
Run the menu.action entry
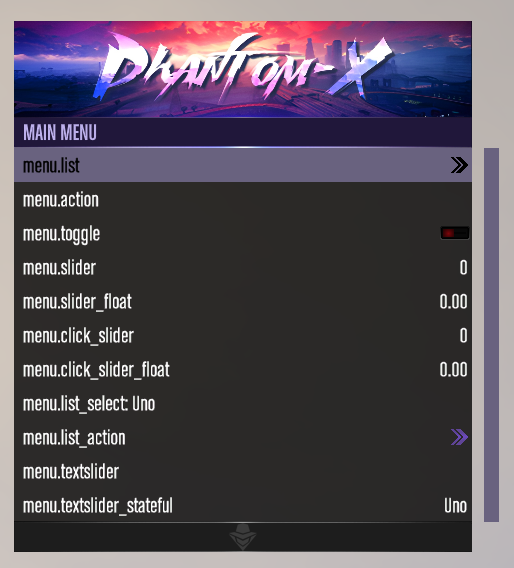243,200
